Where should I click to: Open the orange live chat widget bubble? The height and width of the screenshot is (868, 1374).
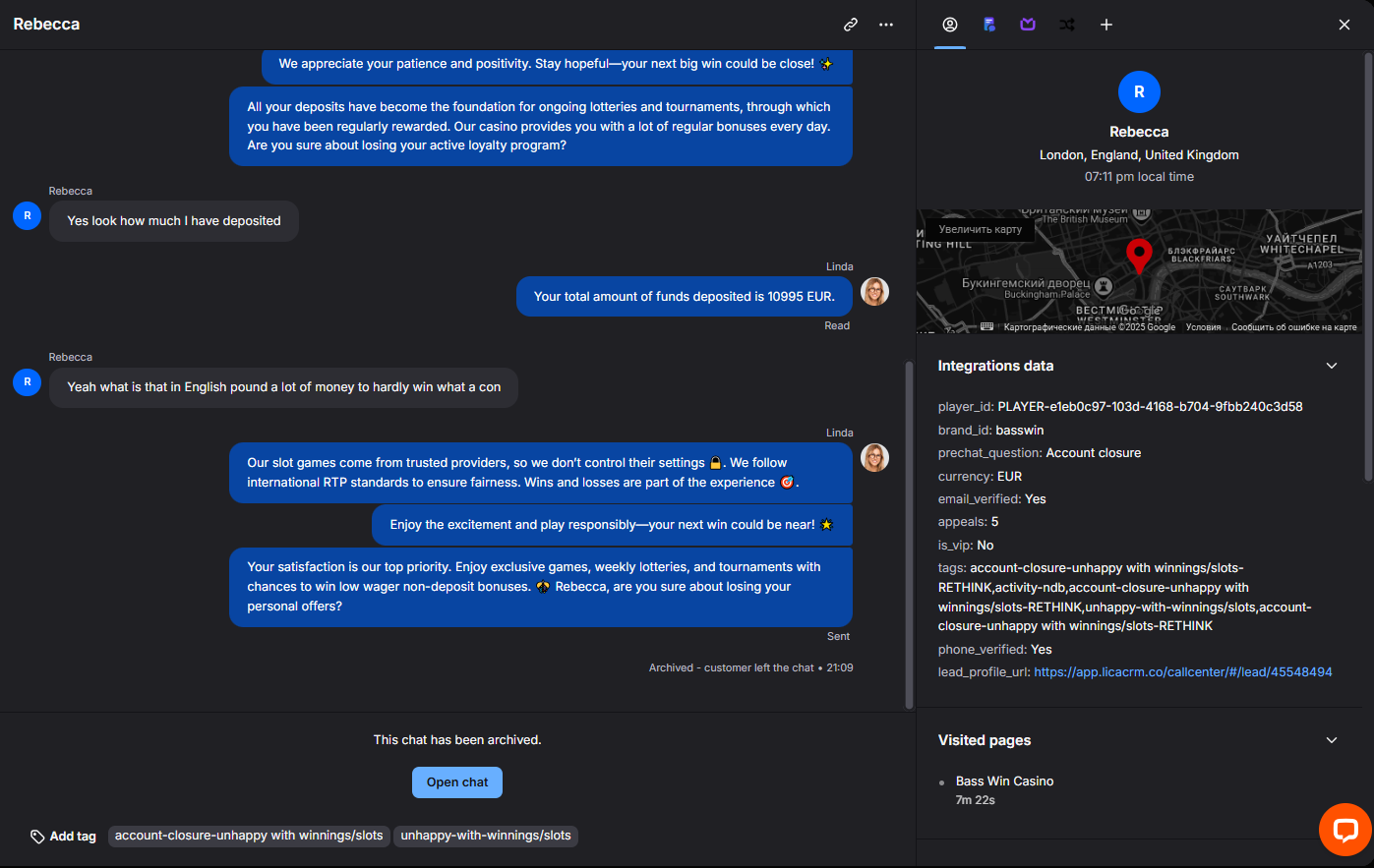point(1344,830)
